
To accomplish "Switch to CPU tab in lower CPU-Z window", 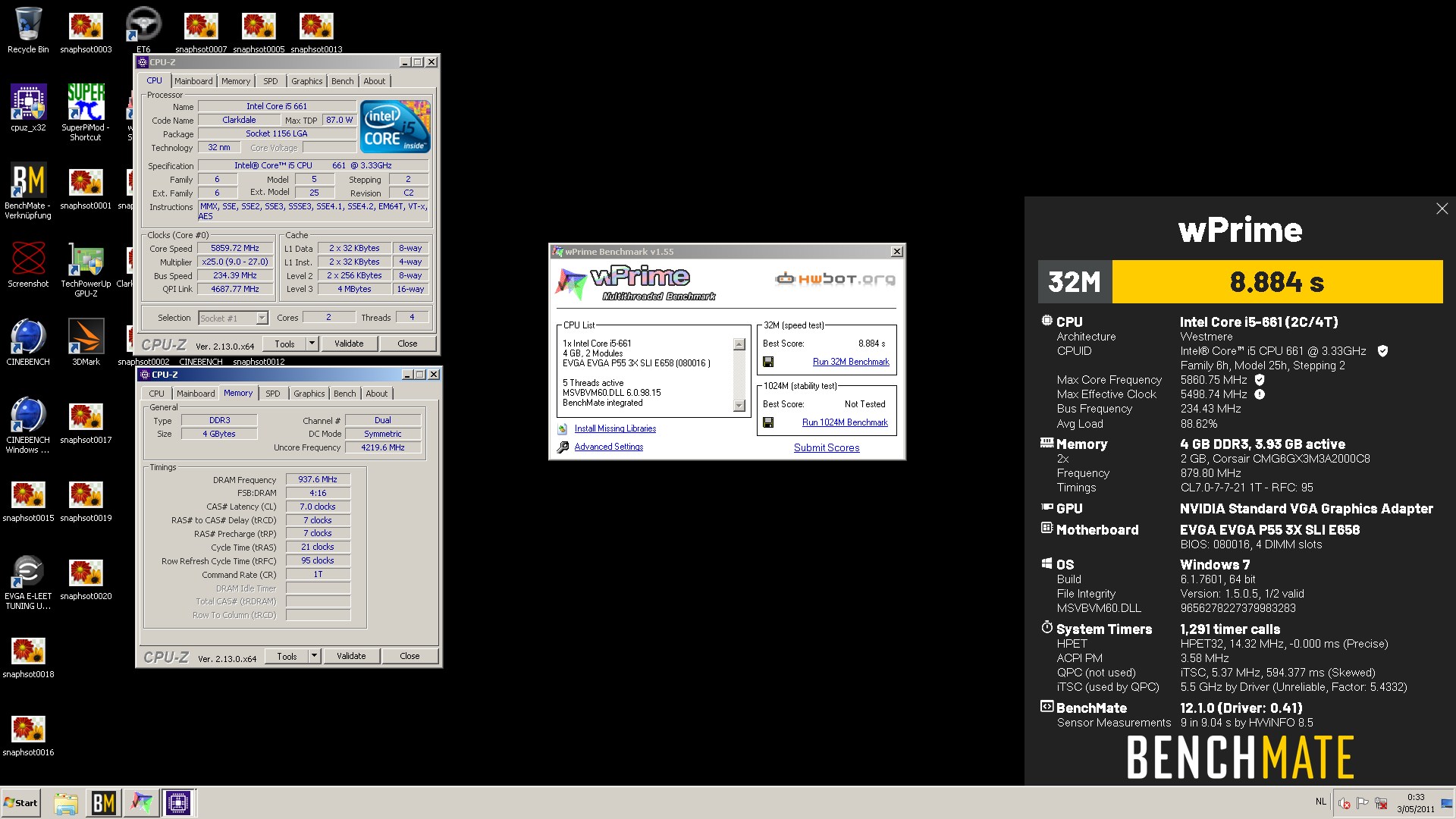I will 157,394.
